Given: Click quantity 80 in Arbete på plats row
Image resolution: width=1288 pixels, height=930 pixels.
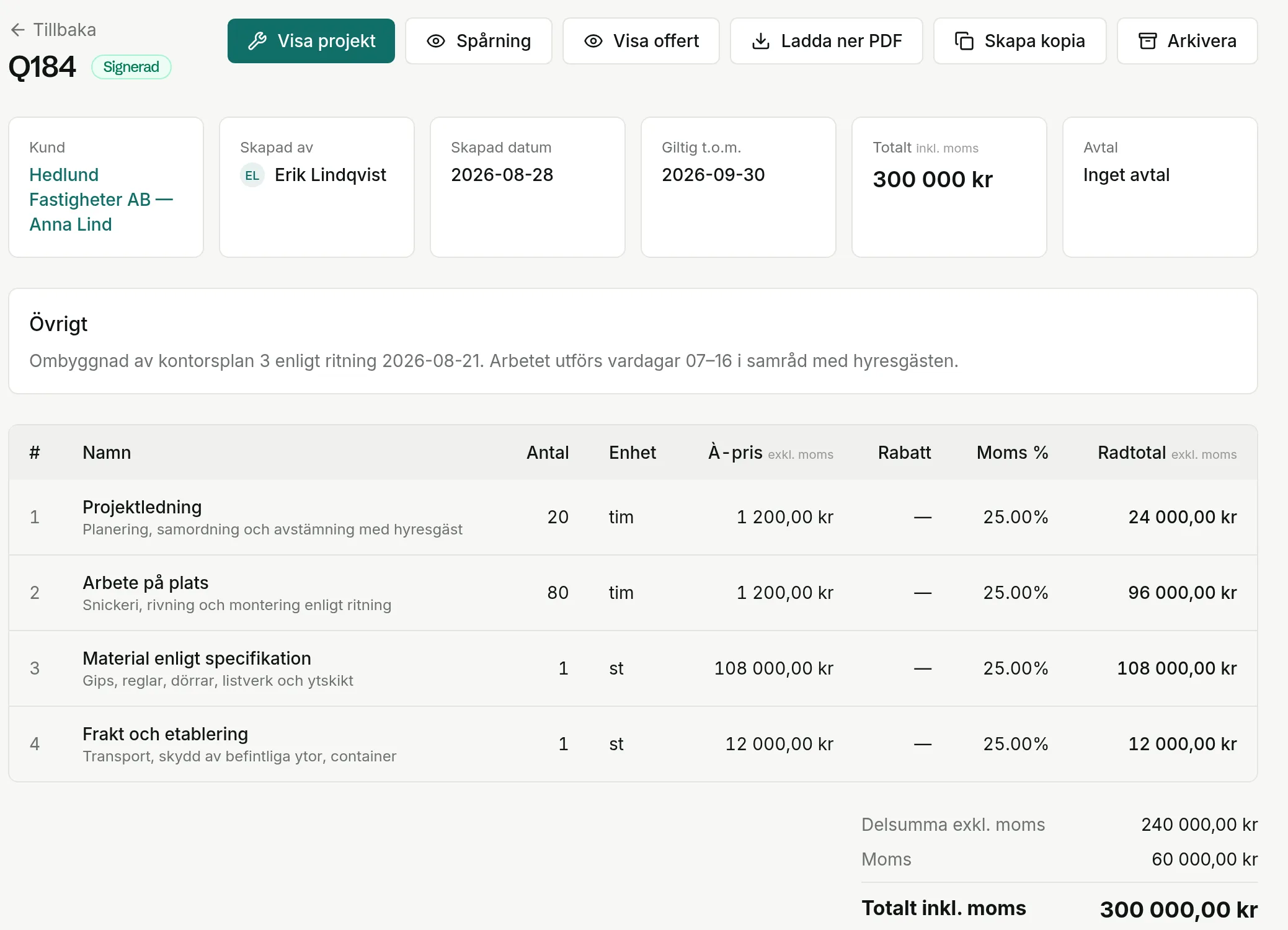Looking at the screenshot, I should 557,593.
